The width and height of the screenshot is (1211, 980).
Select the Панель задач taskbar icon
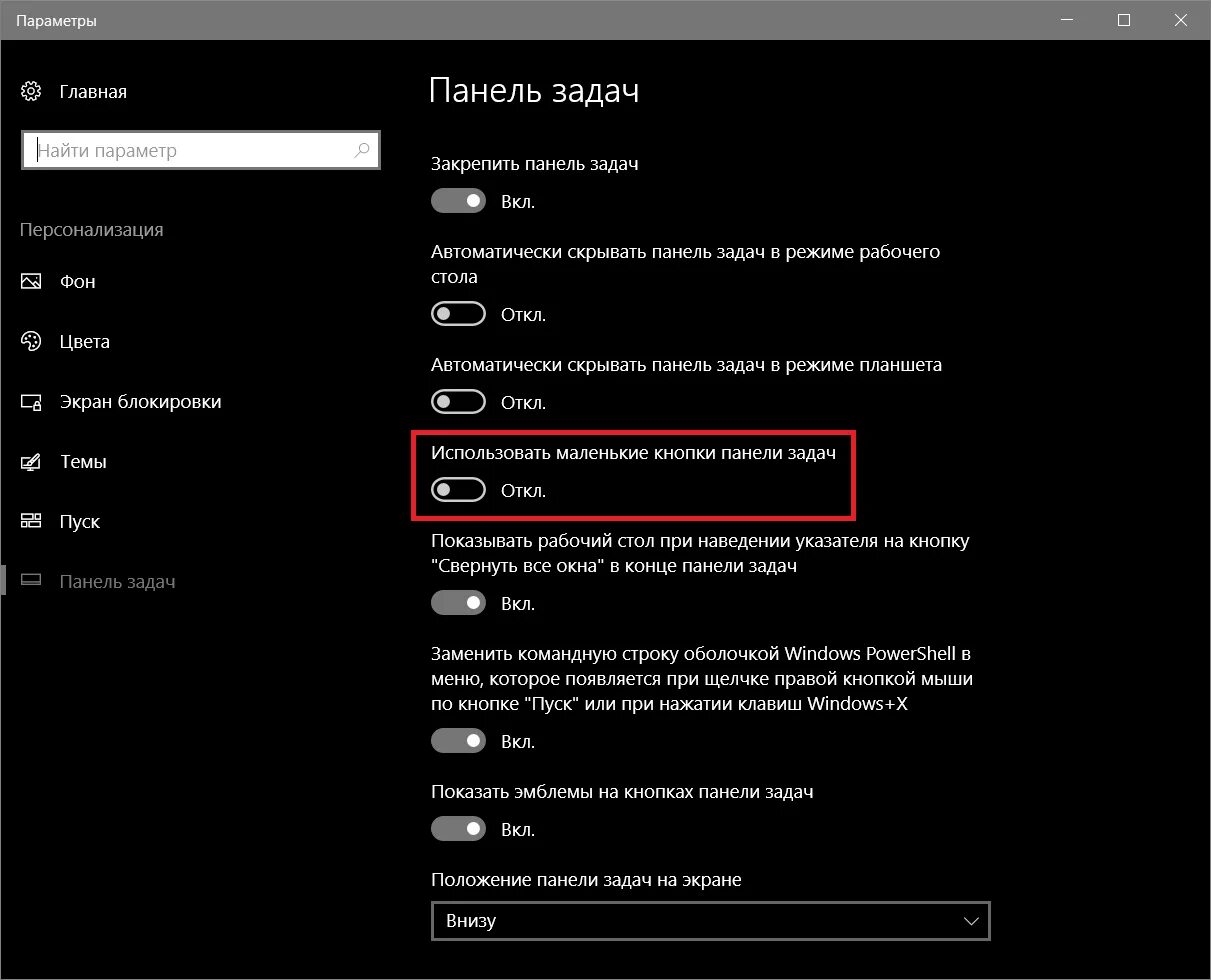point(31,581)
